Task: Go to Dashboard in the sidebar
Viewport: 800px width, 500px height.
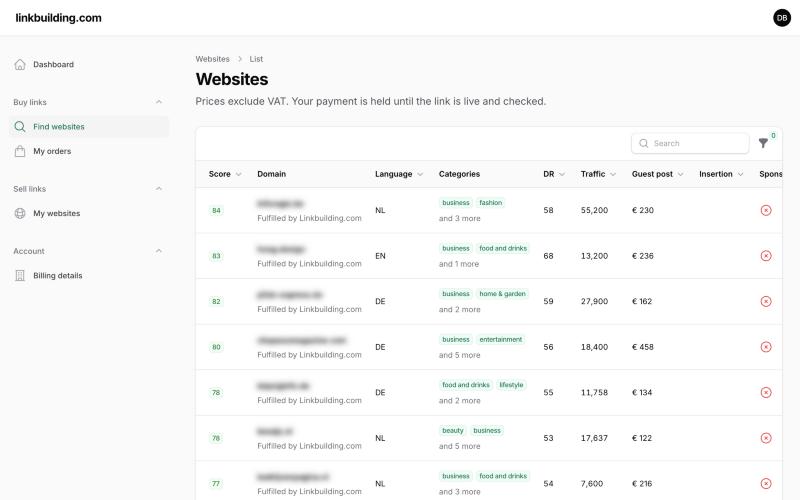Action: pos(89,64)
